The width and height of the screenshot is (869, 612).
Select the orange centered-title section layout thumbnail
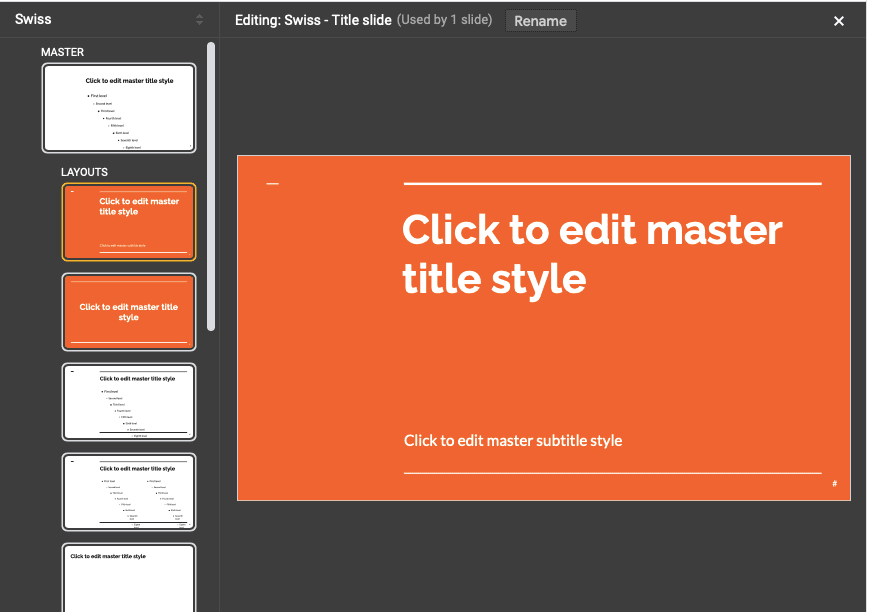click(129, 312)
